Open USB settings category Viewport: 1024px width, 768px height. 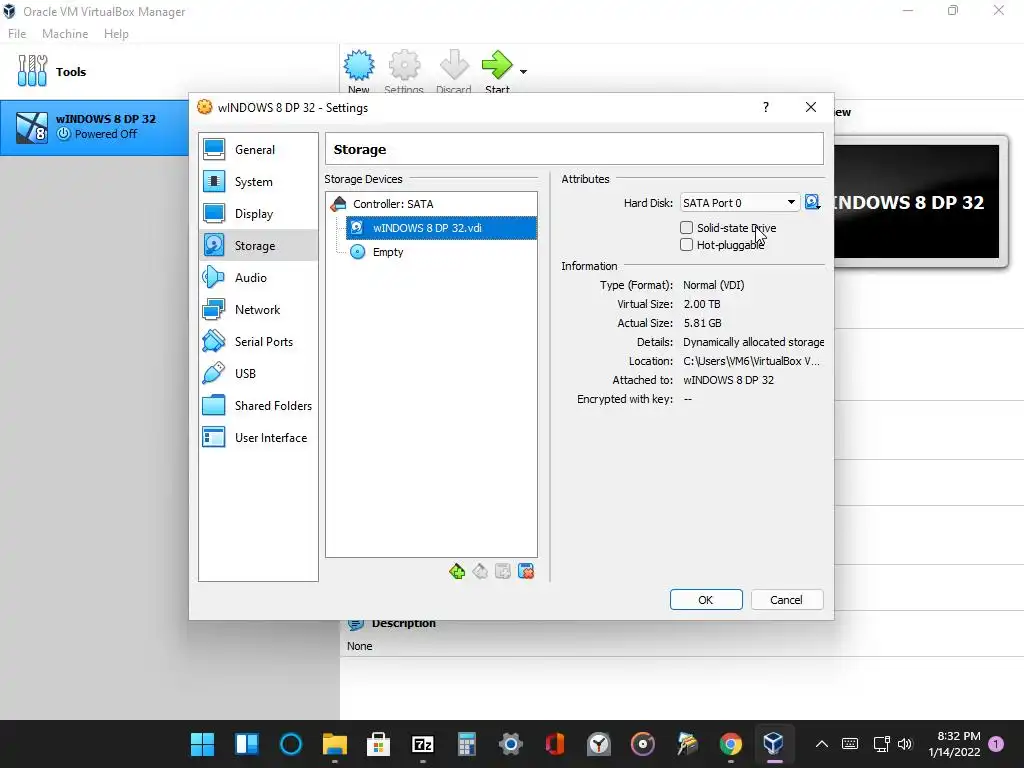coord(258,374)
